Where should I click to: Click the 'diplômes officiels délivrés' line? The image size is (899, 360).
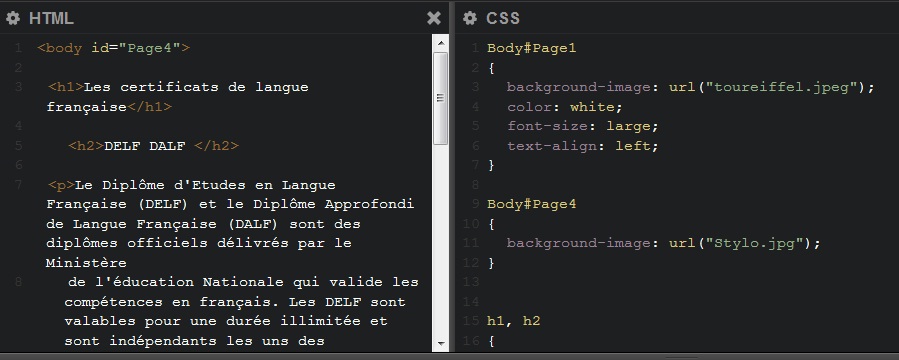pyautogui.click(x=198, y=243)
